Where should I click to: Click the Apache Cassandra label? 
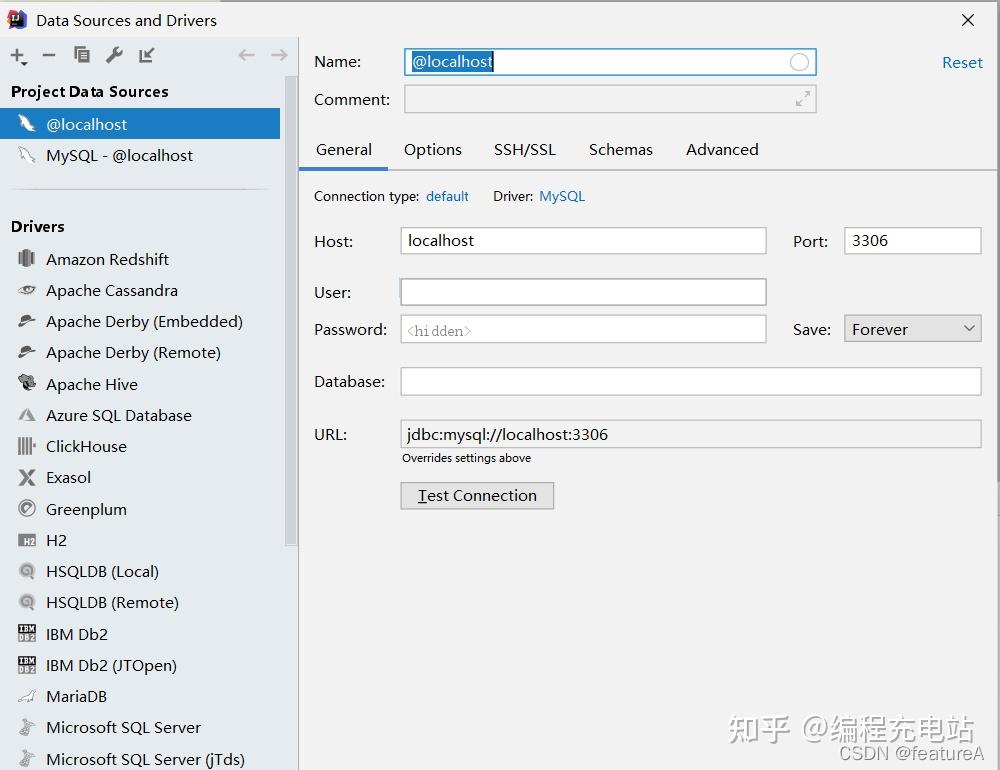[x=112, y=290]
